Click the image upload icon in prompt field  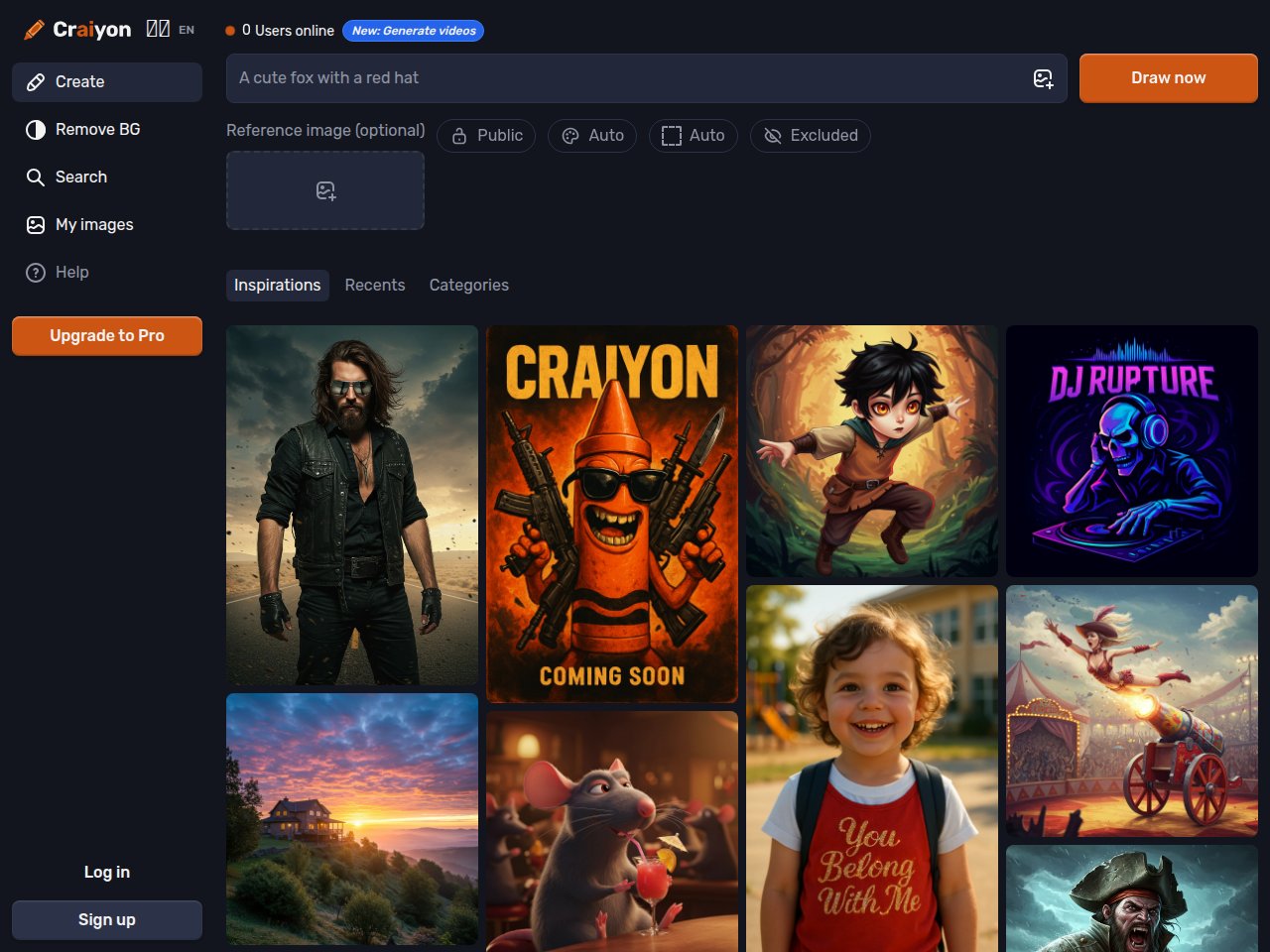click(1043, 79)
